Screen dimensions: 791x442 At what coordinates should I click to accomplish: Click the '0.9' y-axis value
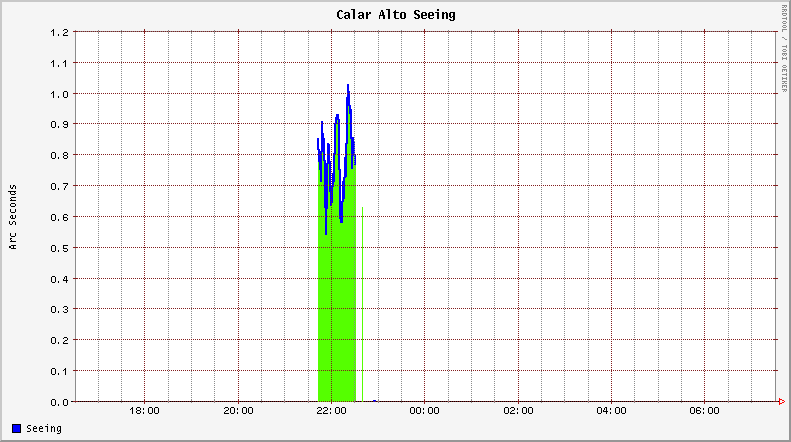pyautogui.click(x=59, y=124)
